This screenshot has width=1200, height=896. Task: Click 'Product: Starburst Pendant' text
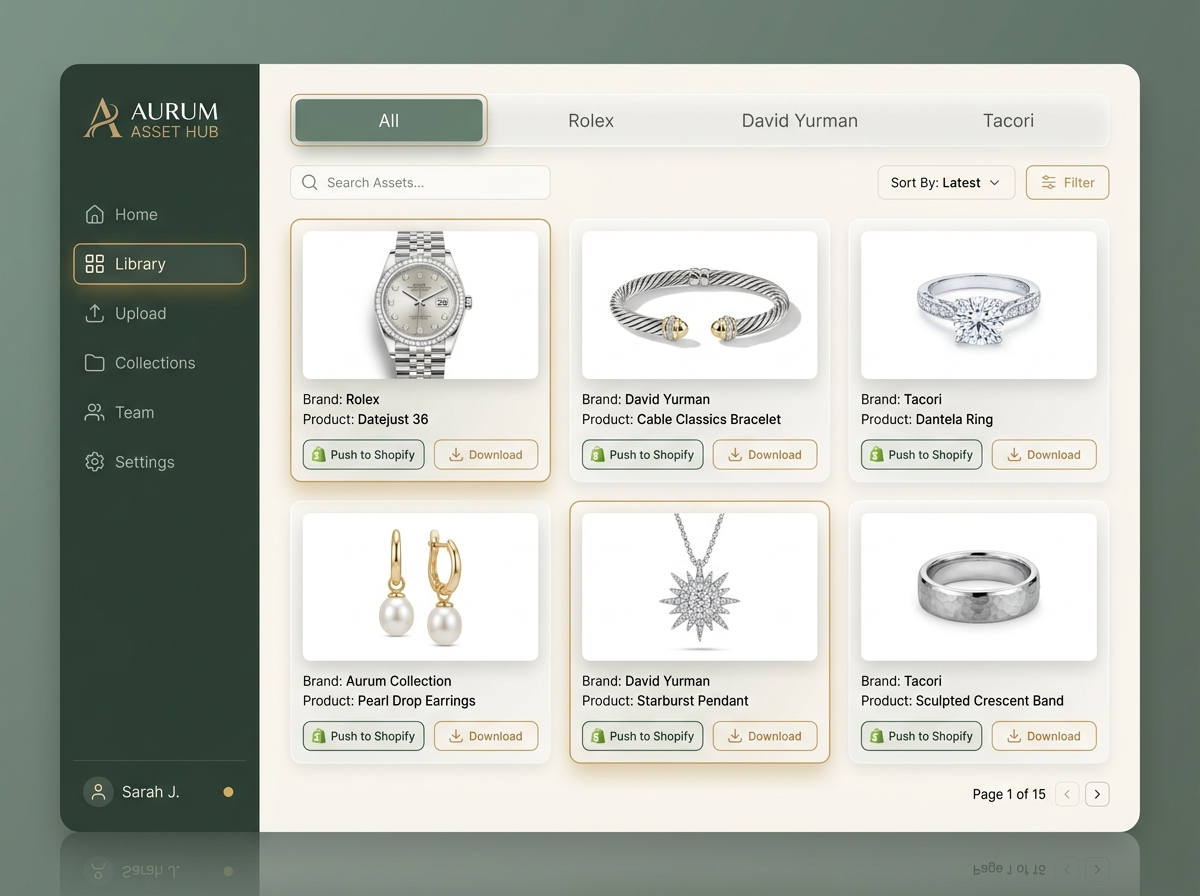[x=665, y=701]
